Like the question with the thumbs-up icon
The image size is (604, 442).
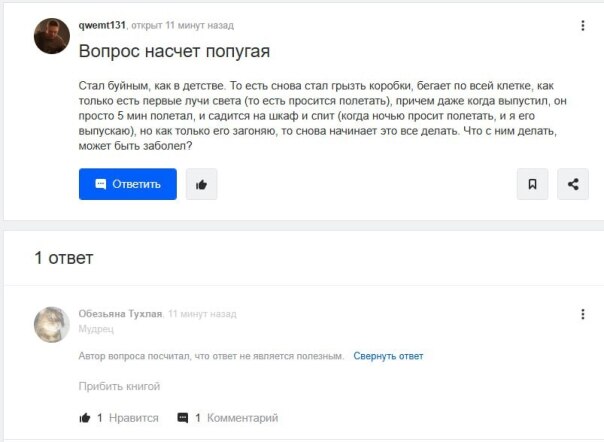[201, 184]
